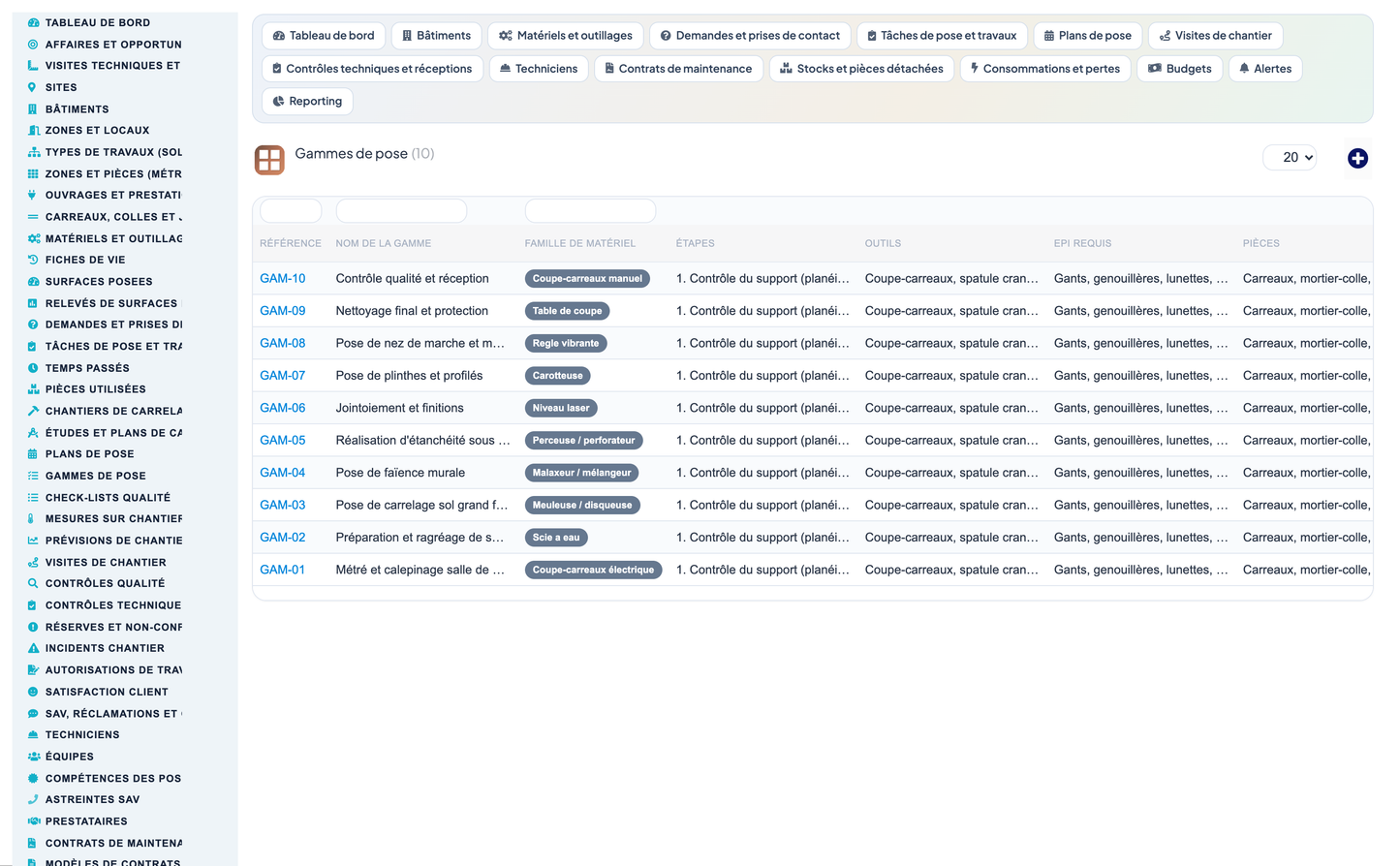
Task: Open the GAM-05 reference link
Action: point(283,440)
